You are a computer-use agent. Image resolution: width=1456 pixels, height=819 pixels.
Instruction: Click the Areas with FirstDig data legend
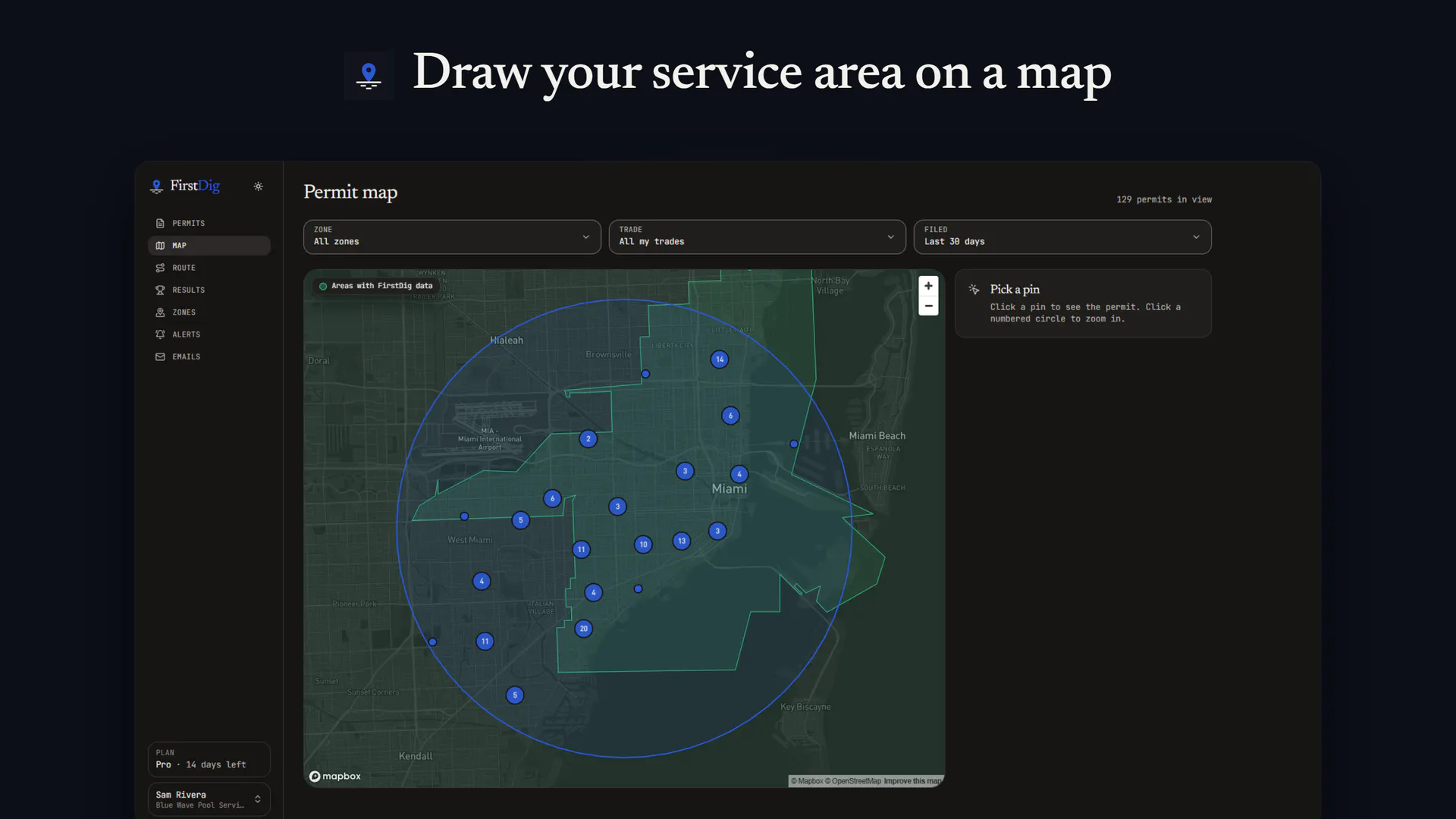click(x=376, y=286)
